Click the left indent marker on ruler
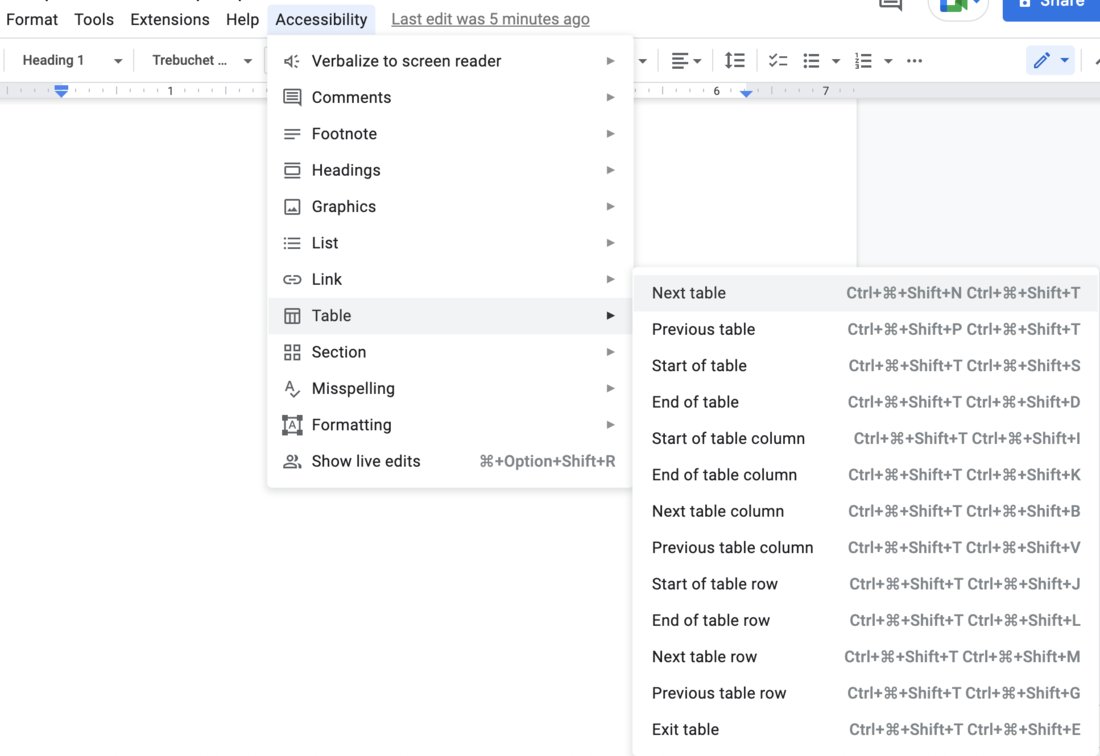The width and height of the screenshot is (1100, 756). [61, 91]
